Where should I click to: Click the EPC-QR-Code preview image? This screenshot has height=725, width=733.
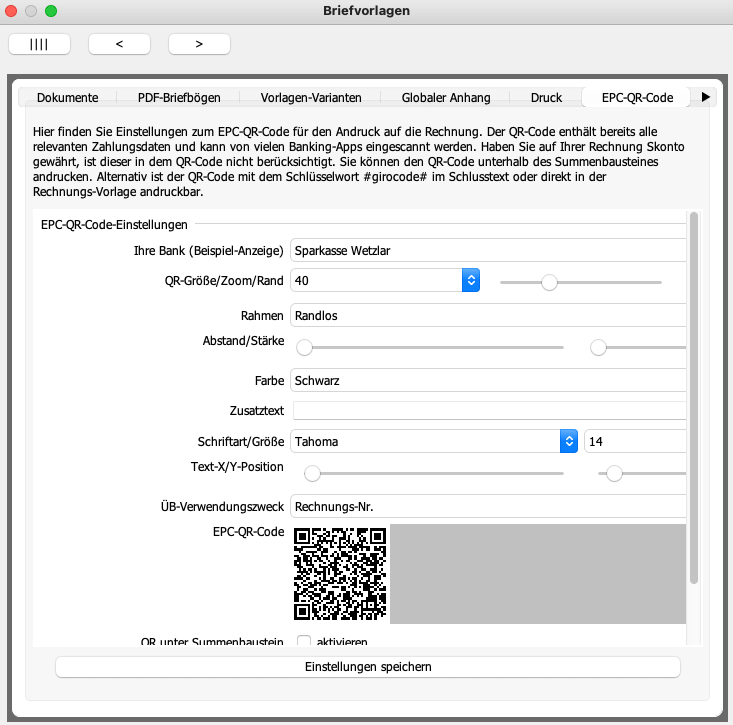tap(340, 574)
